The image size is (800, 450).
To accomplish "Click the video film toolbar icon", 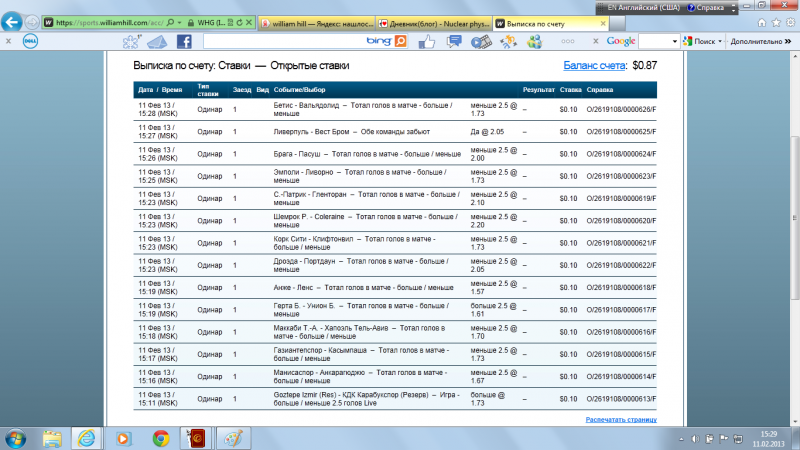I will point(481,41).
